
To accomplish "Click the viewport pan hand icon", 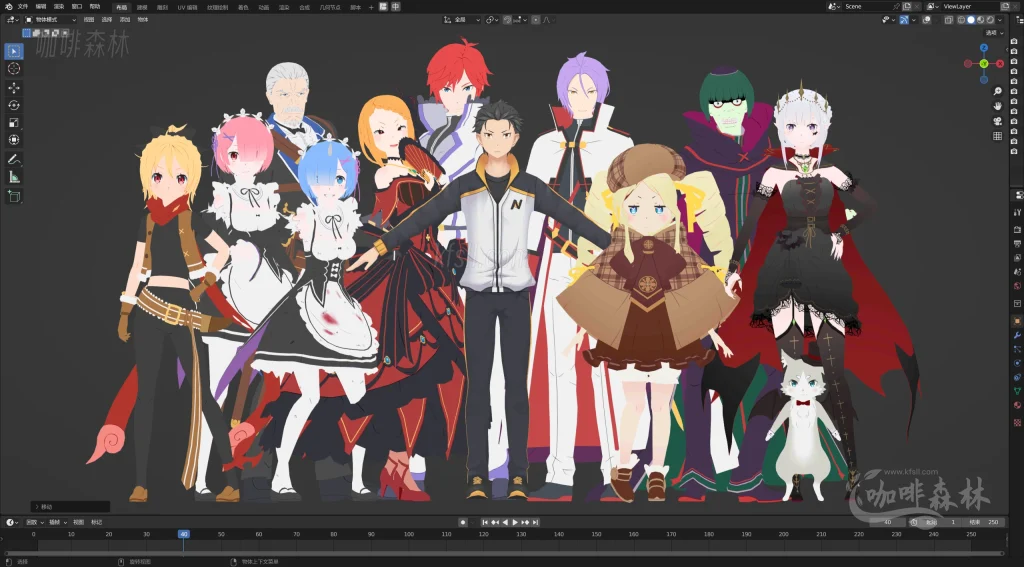I will (x=997, y=106).
